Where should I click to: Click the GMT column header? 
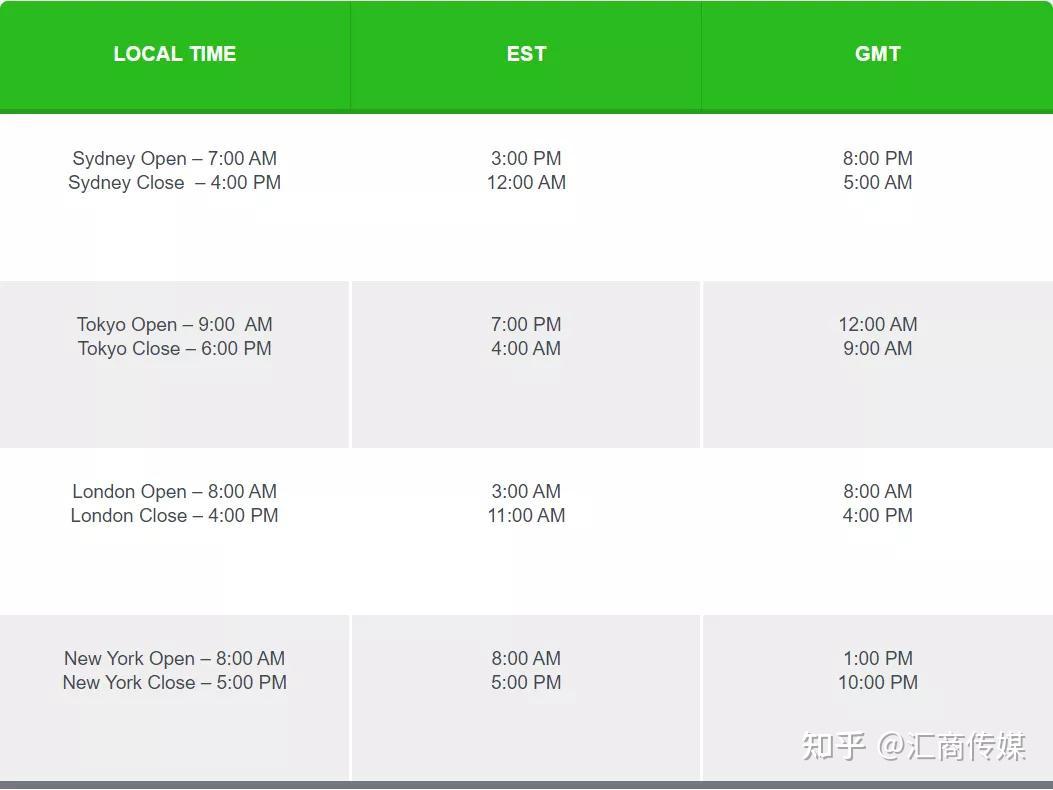(x=877, y=54)
